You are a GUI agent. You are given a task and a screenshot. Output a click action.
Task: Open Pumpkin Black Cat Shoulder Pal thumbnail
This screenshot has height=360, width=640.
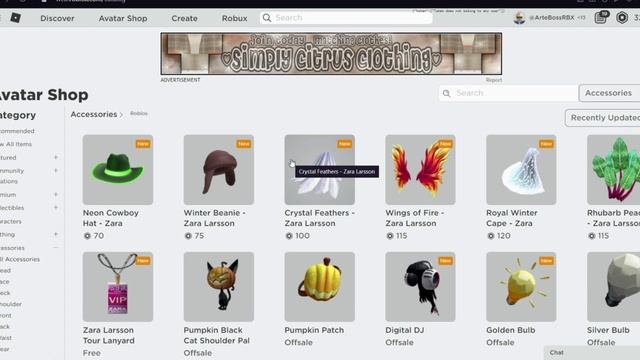[219, 287]
